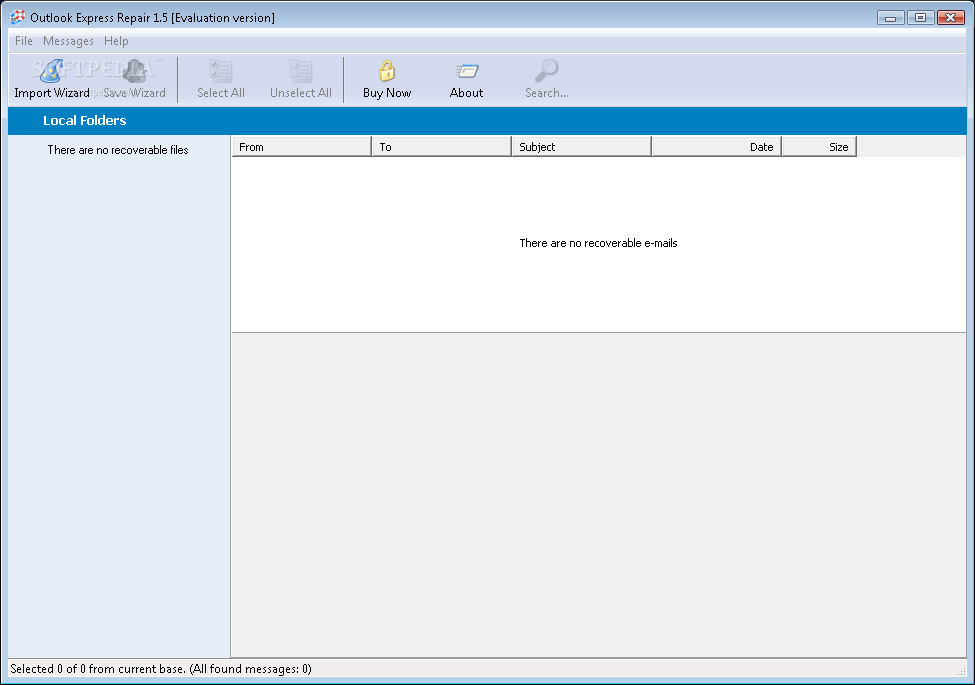Sort by the Date column header

point(717,147)
